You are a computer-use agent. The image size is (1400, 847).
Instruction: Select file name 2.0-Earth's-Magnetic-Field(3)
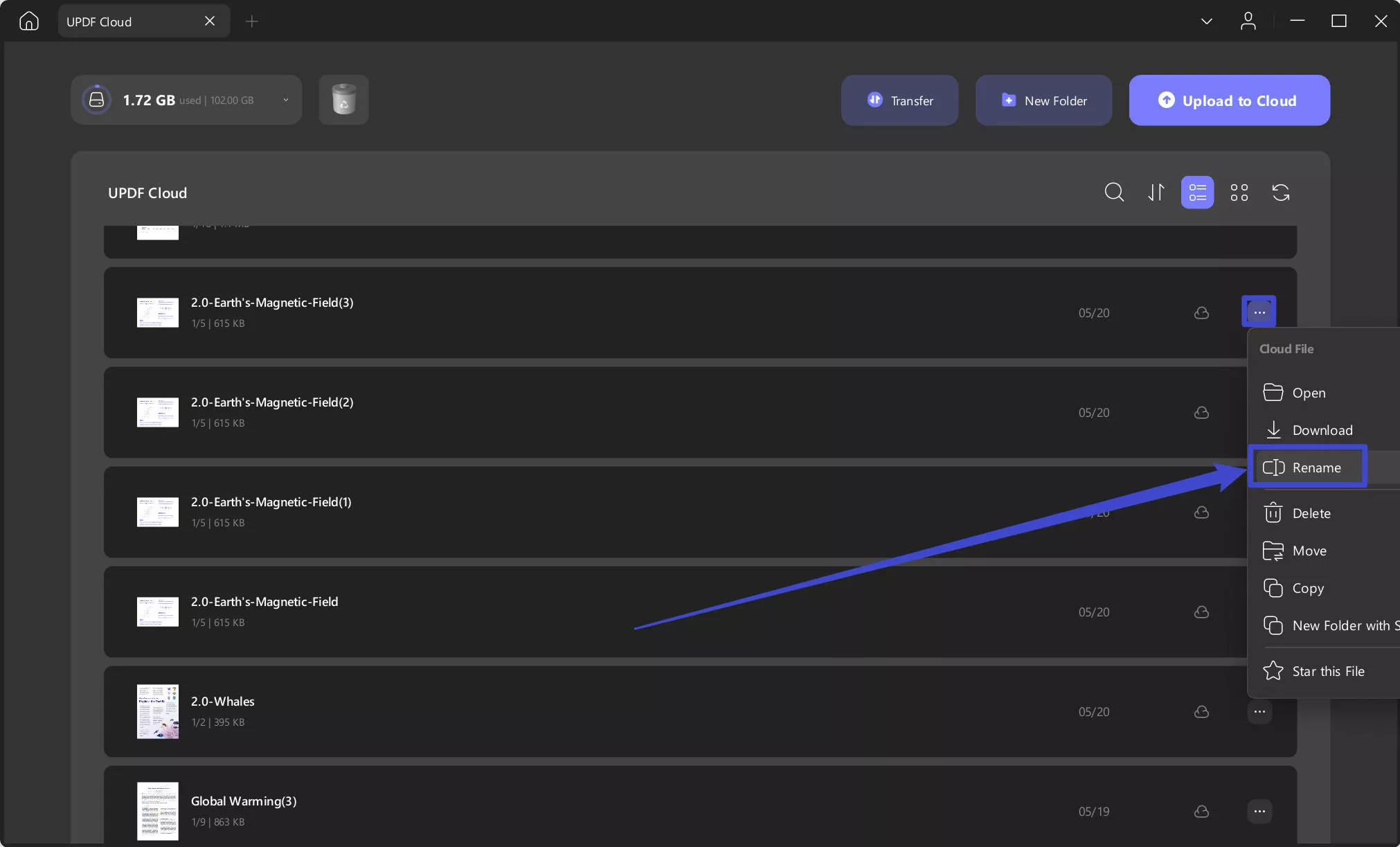pos(272,303)
